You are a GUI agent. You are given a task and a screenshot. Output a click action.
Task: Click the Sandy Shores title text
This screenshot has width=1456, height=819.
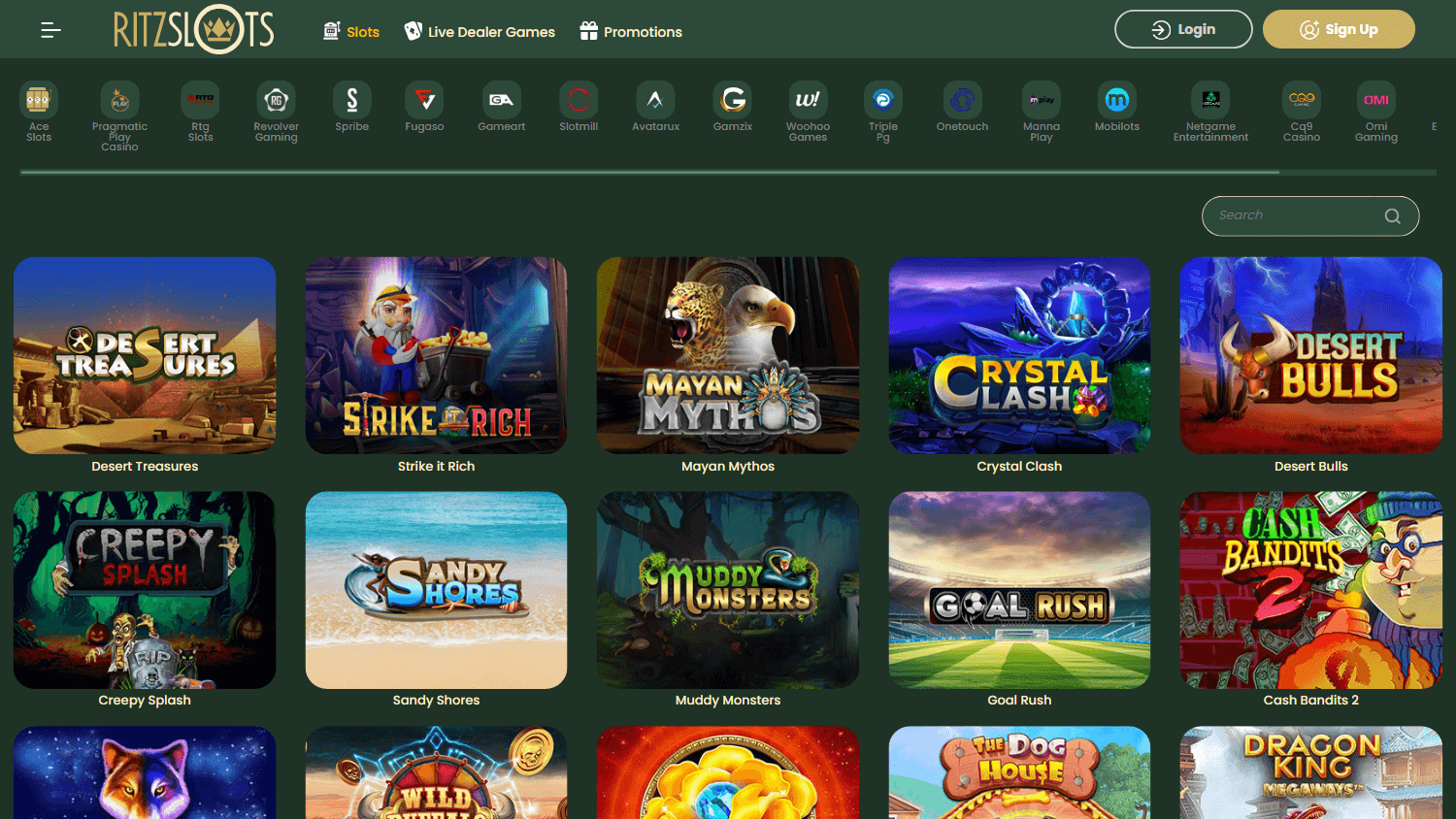(436, 701)
